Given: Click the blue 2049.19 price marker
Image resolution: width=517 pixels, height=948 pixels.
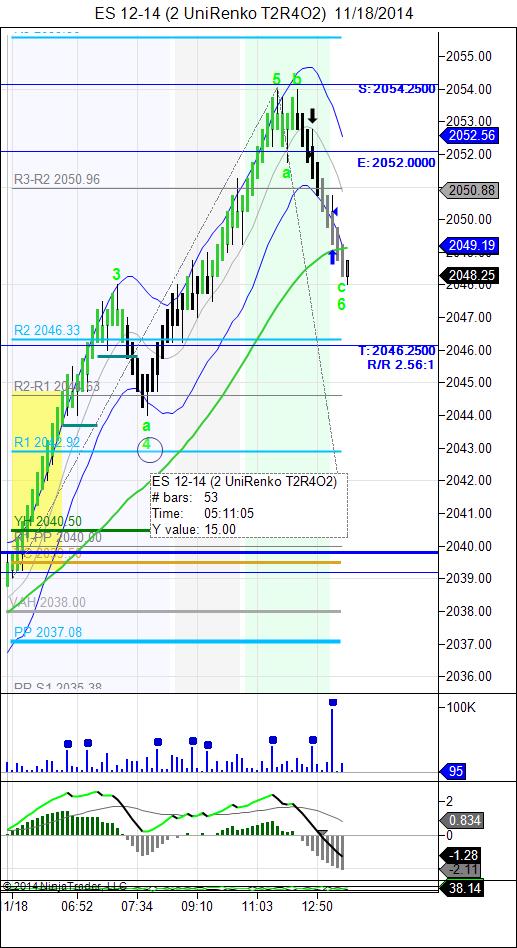Looking at the screenshot, I should 471,245.
